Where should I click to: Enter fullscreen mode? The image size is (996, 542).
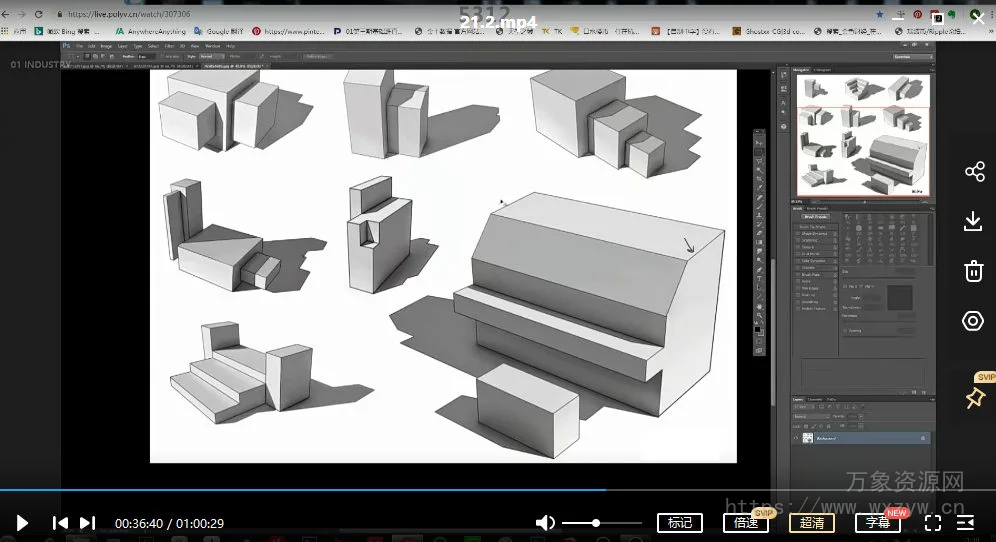click(932, 522)
